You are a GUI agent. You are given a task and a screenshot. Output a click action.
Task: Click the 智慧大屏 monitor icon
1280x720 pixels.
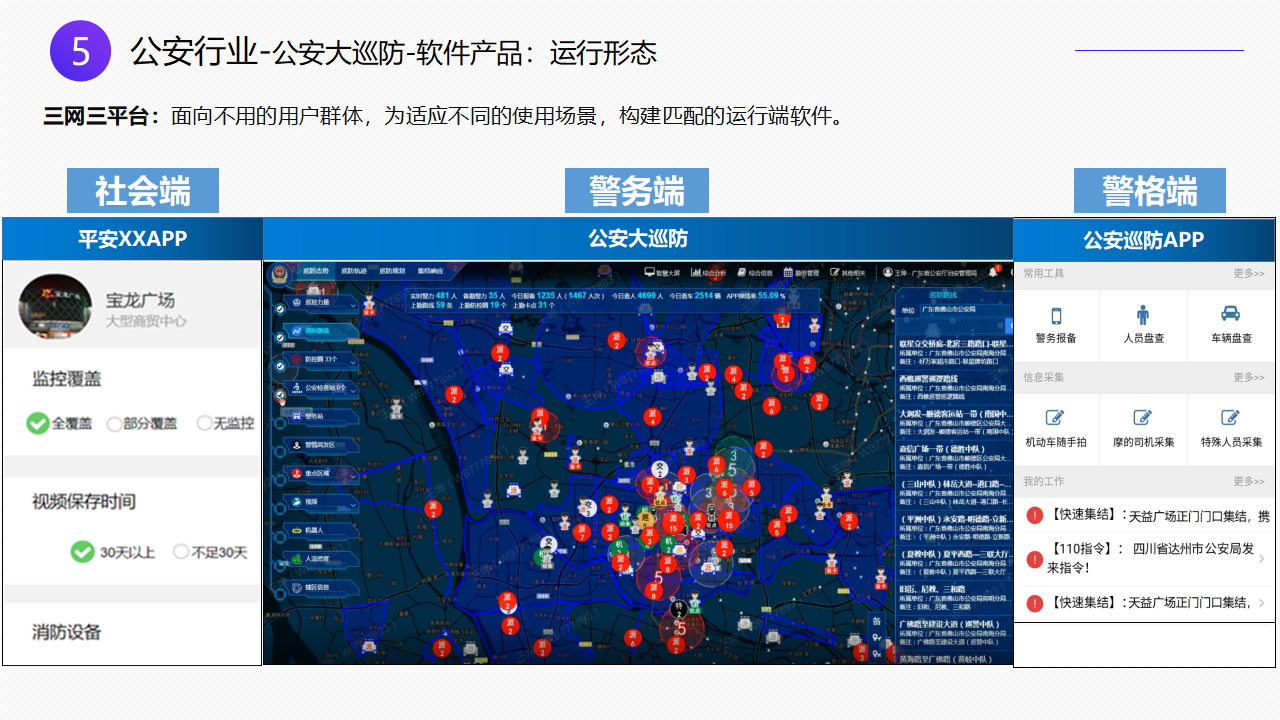pos(650,272)
